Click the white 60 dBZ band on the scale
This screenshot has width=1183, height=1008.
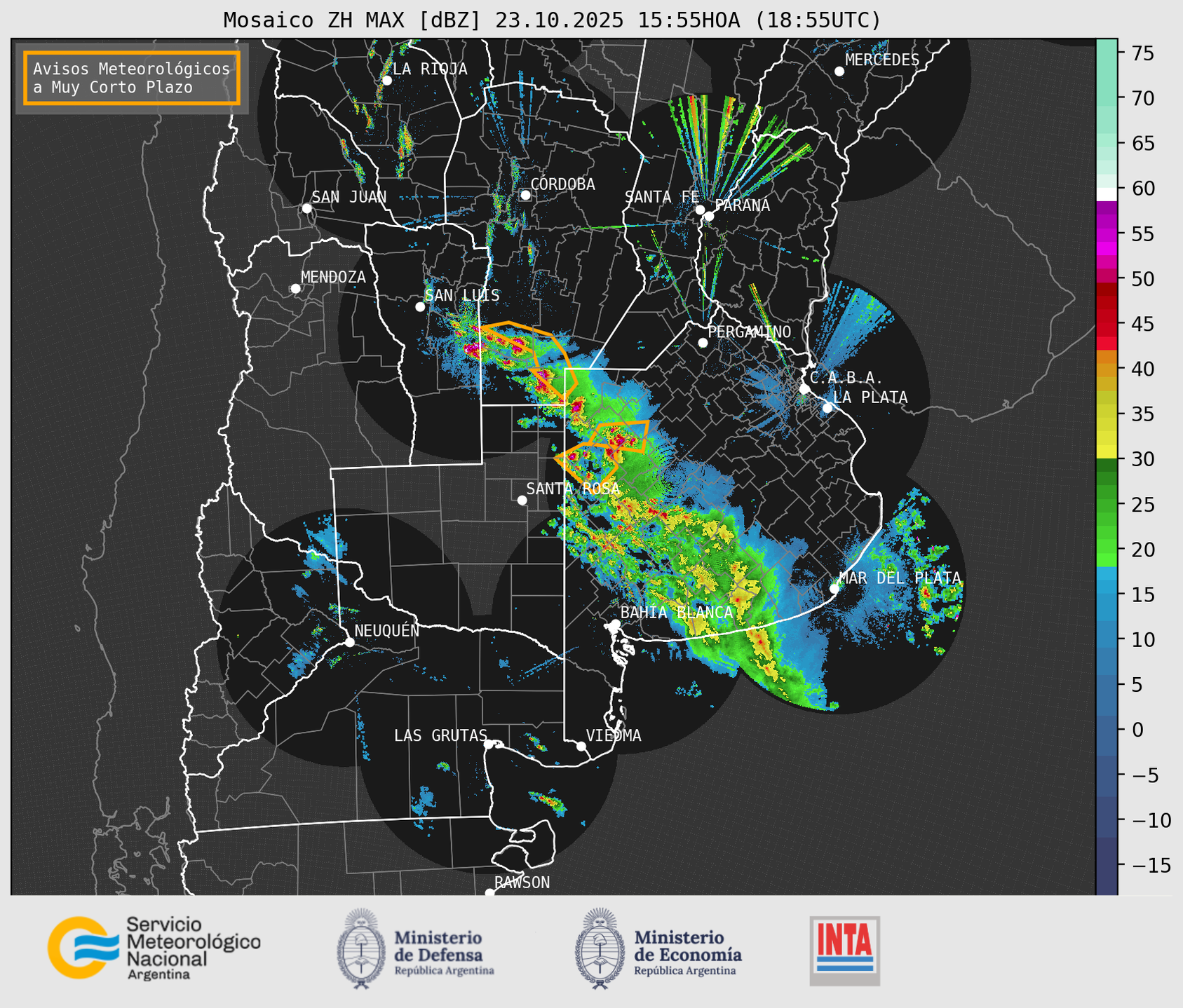[x=1107, y=193]
